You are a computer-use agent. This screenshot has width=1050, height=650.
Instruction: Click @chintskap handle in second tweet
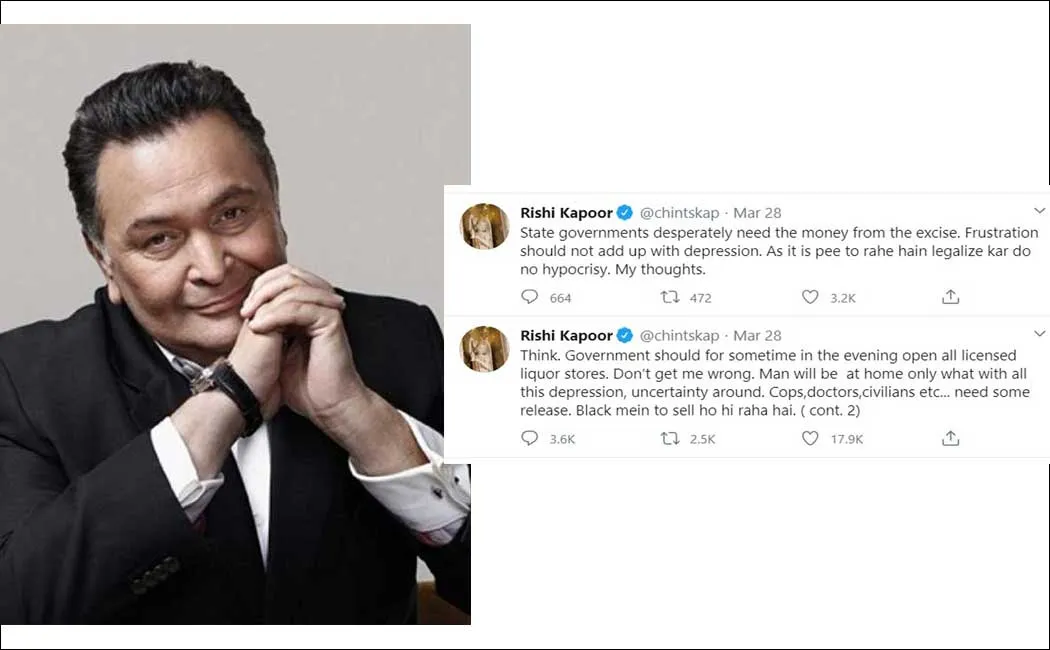pos(679,335)
